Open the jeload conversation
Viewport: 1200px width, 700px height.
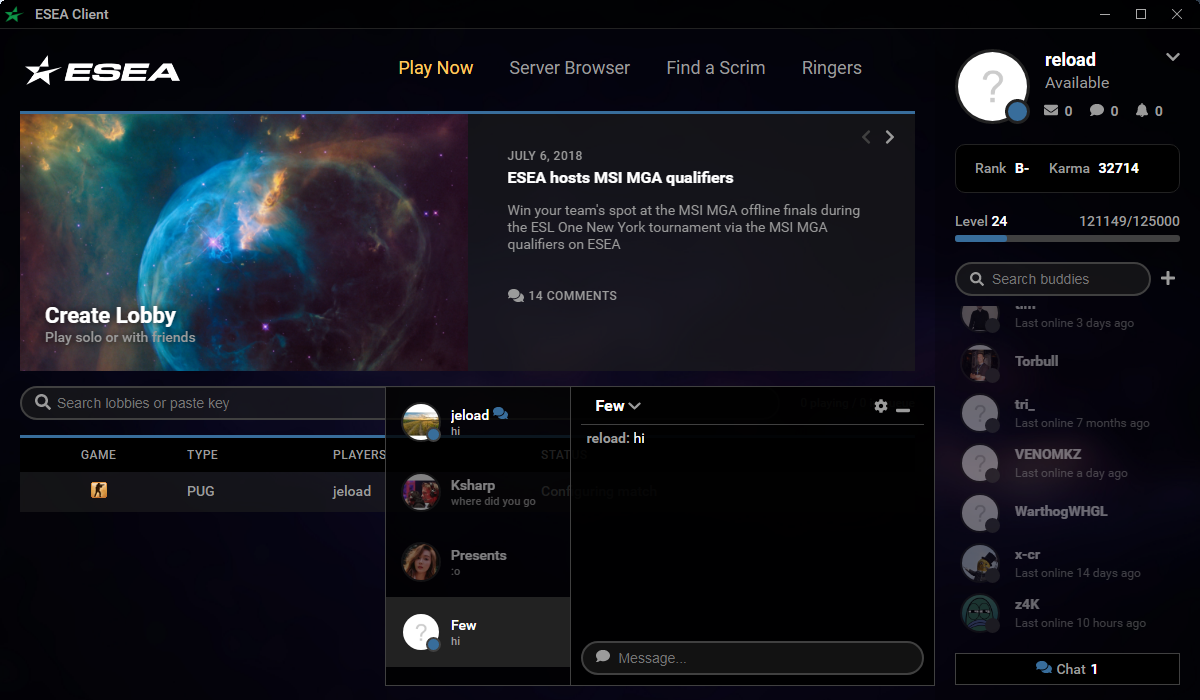pyautogui.click(x=478, y=422)
